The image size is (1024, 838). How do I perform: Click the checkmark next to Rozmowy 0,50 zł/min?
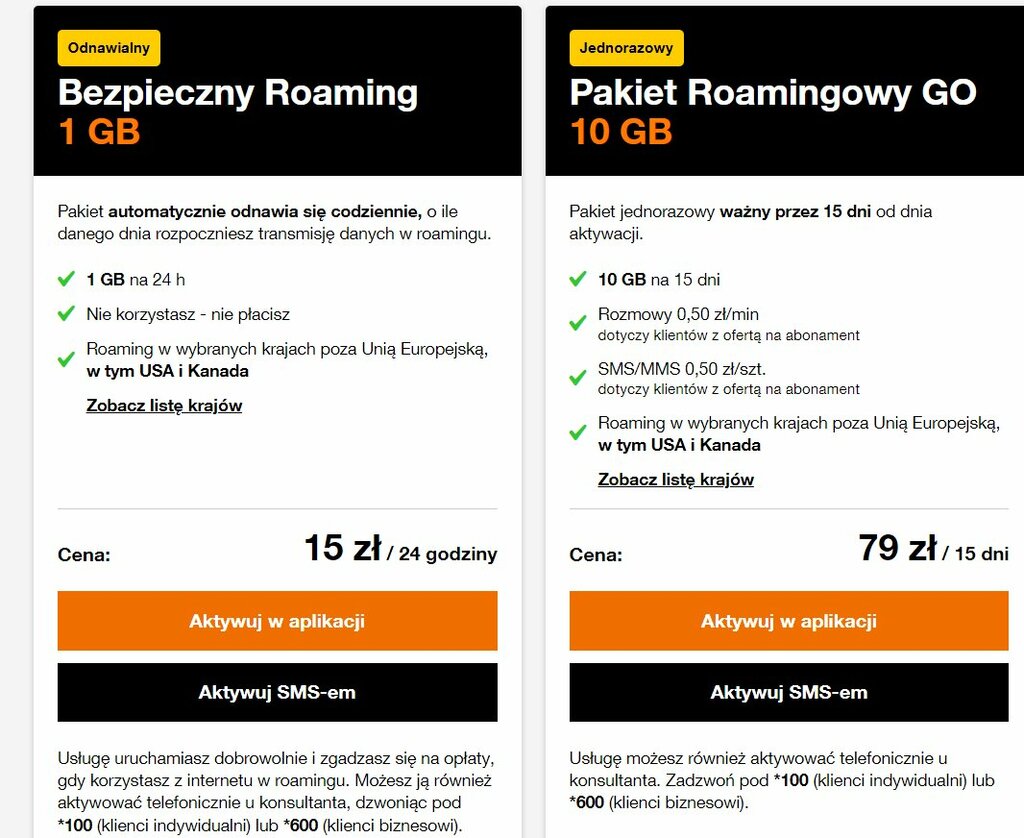pyautogui.click(x=578, y=323)
